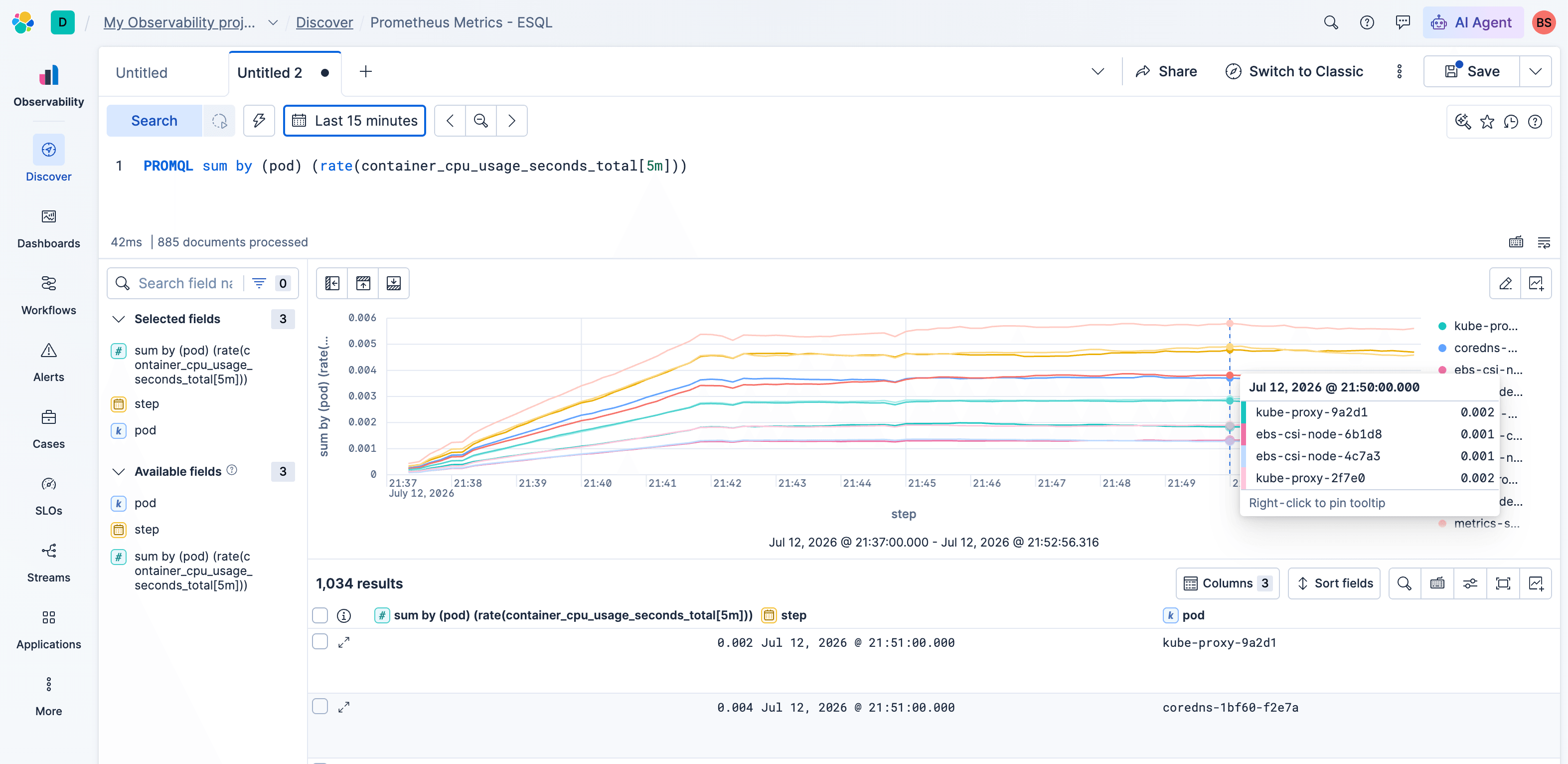Image resolution: width=1568 pixels, height=764 pixels.
Task: Open More navigation items
Action: pyautogui.click(x=49, y=696)
